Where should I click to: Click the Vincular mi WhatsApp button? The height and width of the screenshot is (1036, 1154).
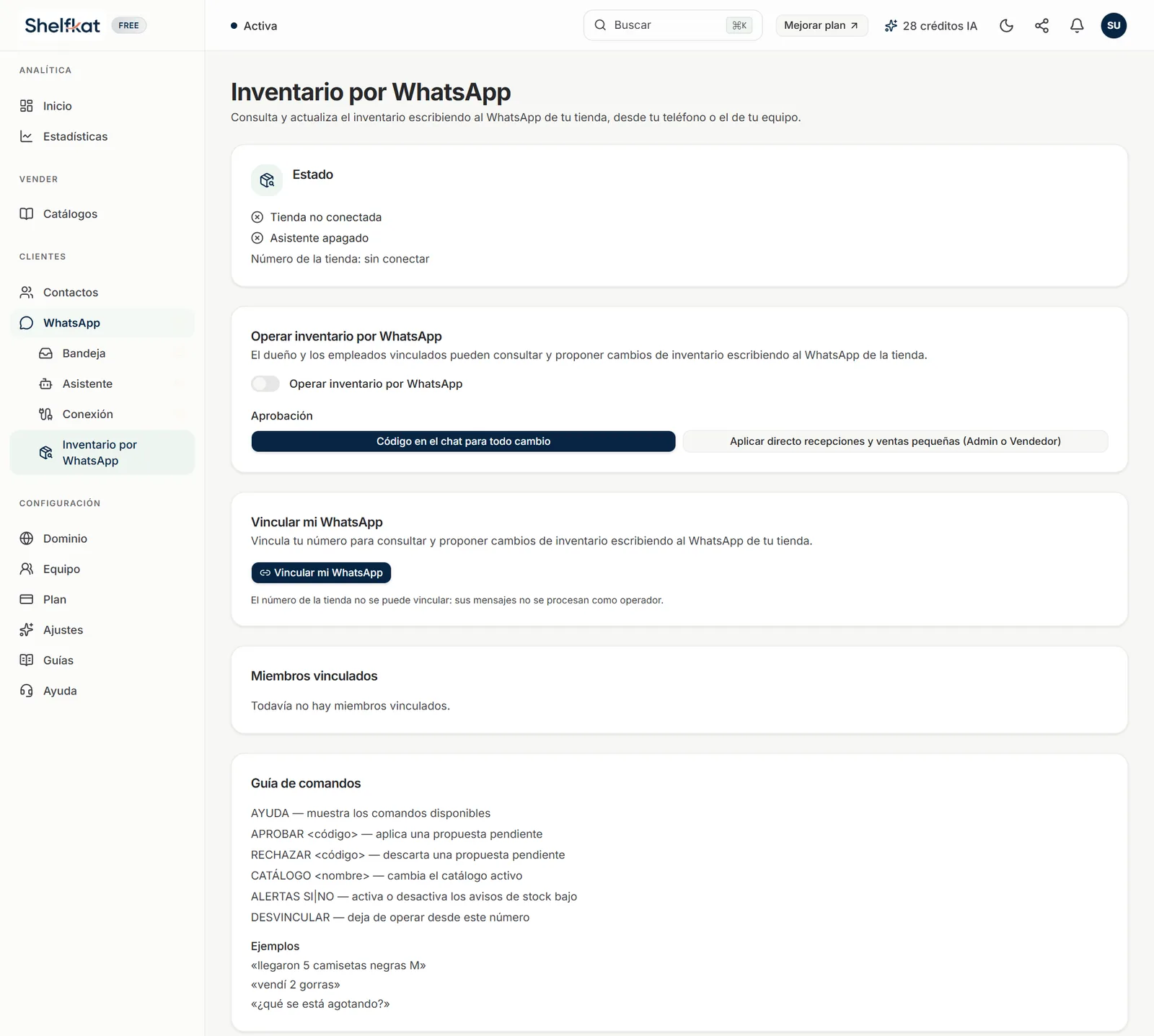[x=321, y=572]
